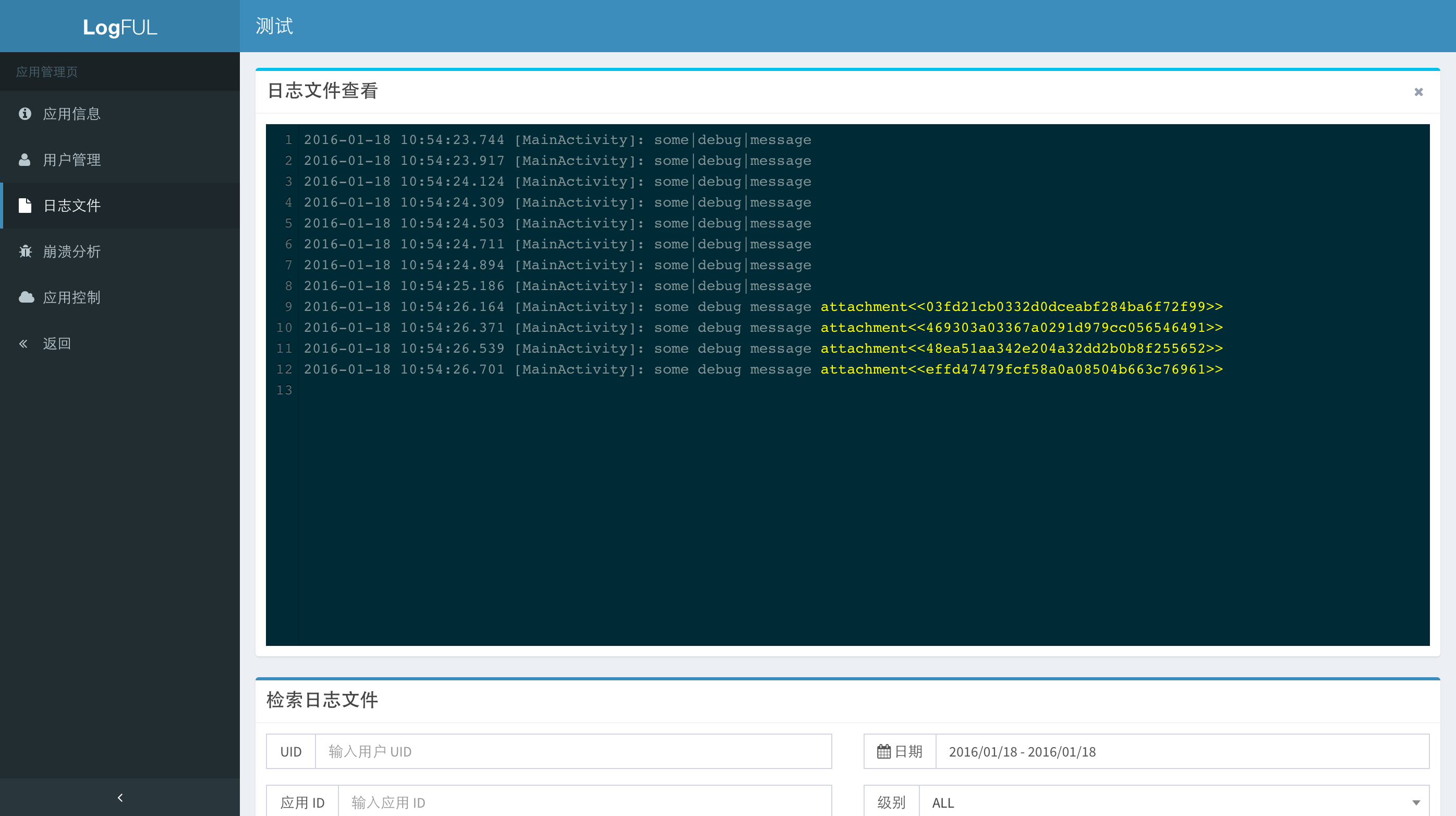Click the 级别 field label
Screen dimensions: 1456x816
(891, 802)
